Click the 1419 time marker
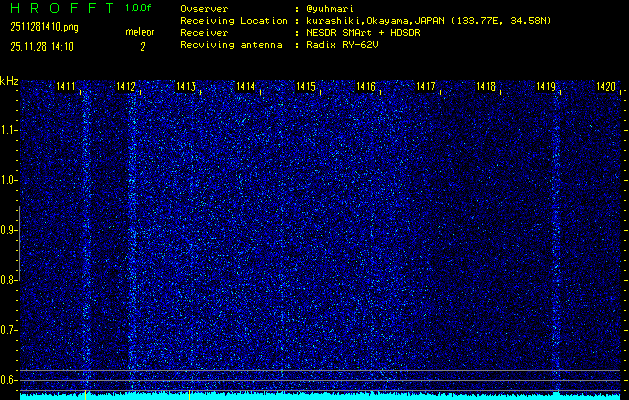This screenshot has height=400, width=629. tap(546, 86)
